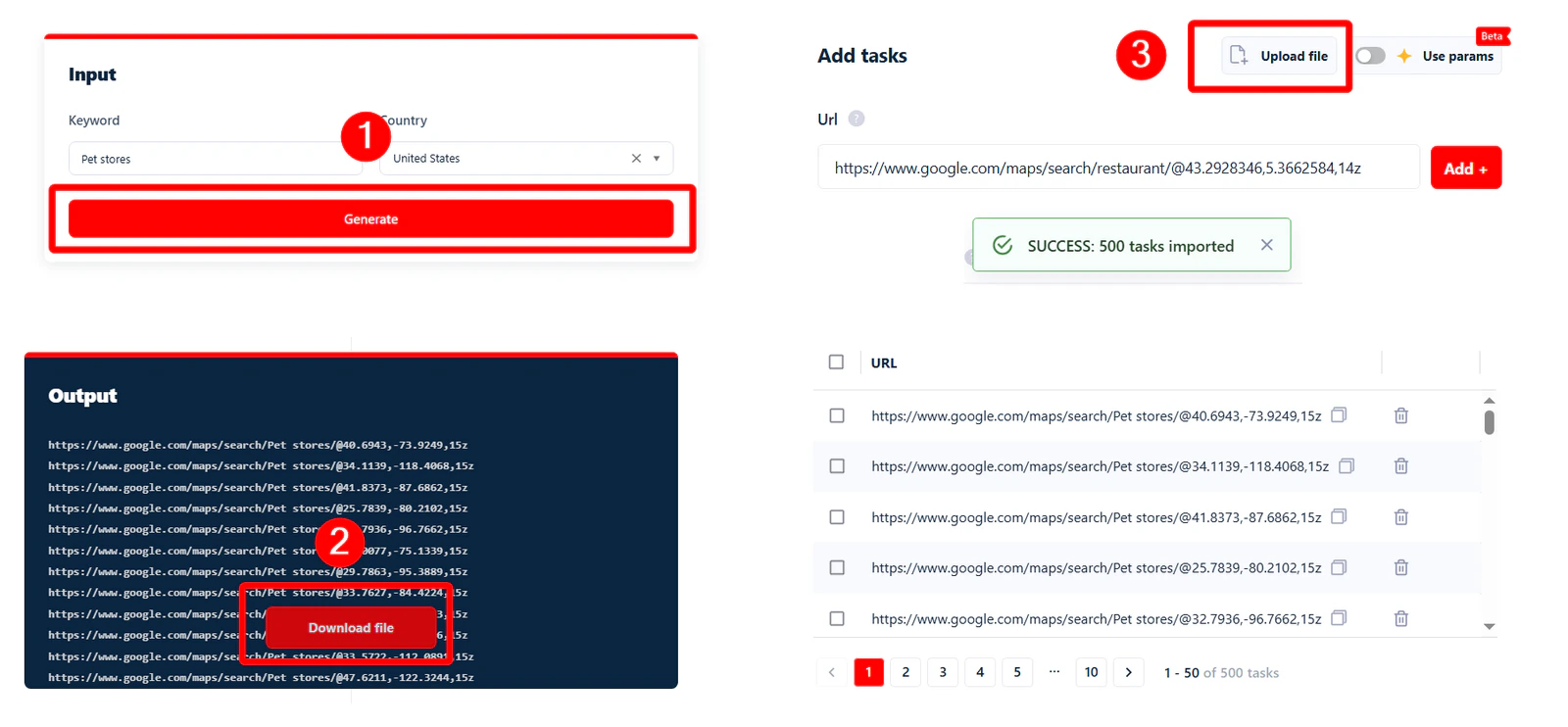This screenshot has height=727, width=1568.
Task: Check the row for @34.1139,-118.4068 URL
Action: pyautogui.click(x=837, y=466)
